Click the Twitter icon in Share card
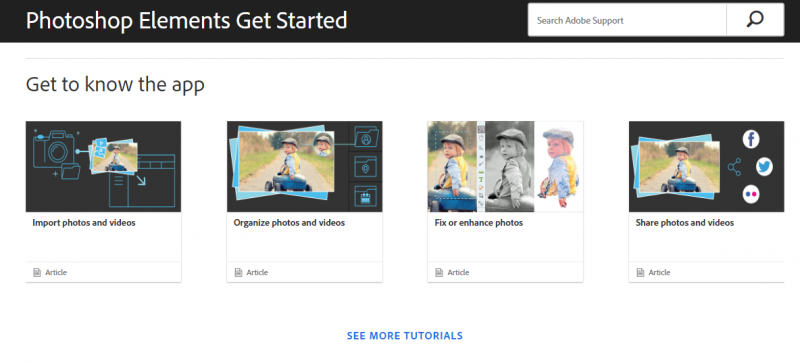The height and width of the screenshot is (363, 800). tap(764, 167)
